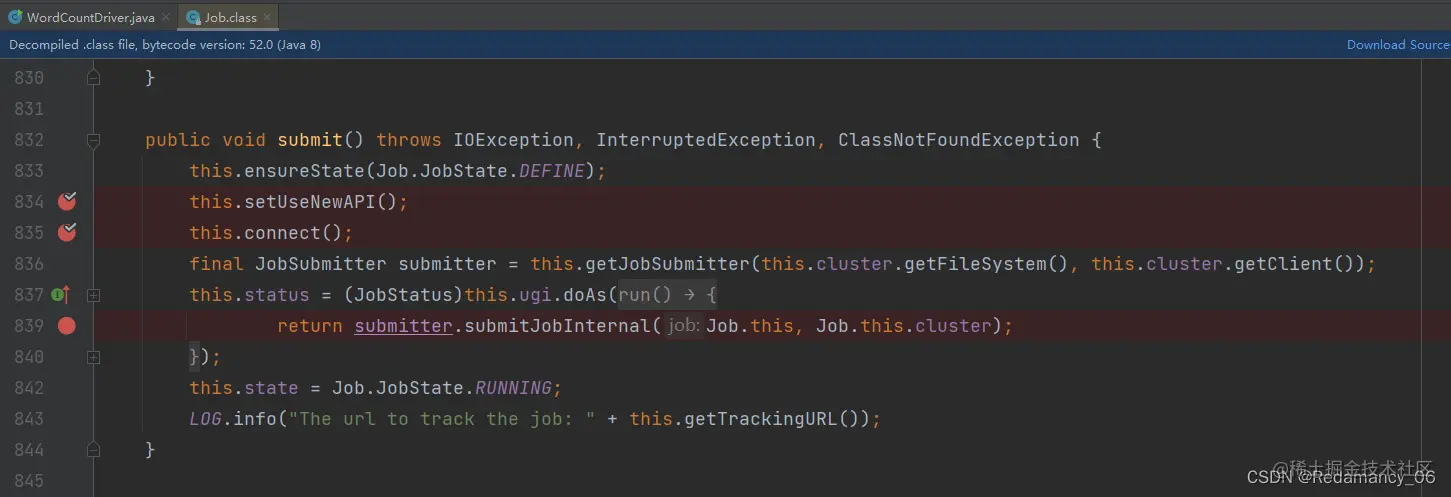Click IOException in the throws clause
The height and width of the screenshot is (497, 1451).
pos(513,140)
